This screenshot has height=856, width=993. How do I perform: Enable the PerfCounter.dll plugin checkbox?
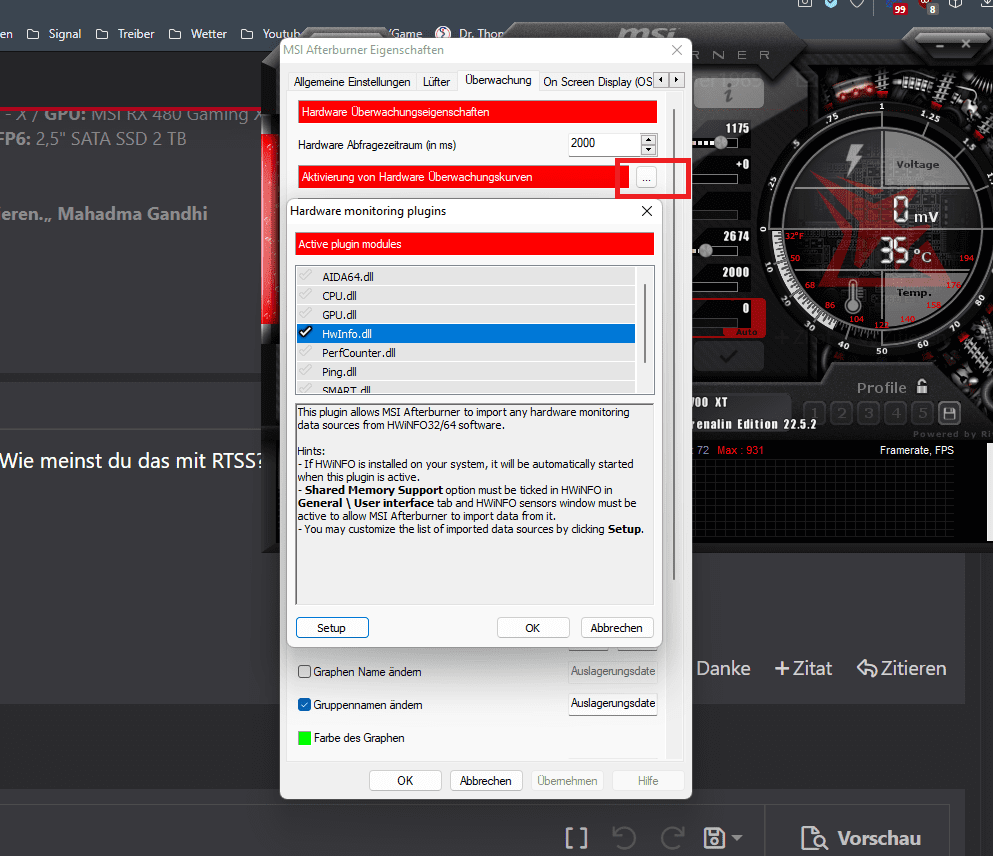pos(306,351)
